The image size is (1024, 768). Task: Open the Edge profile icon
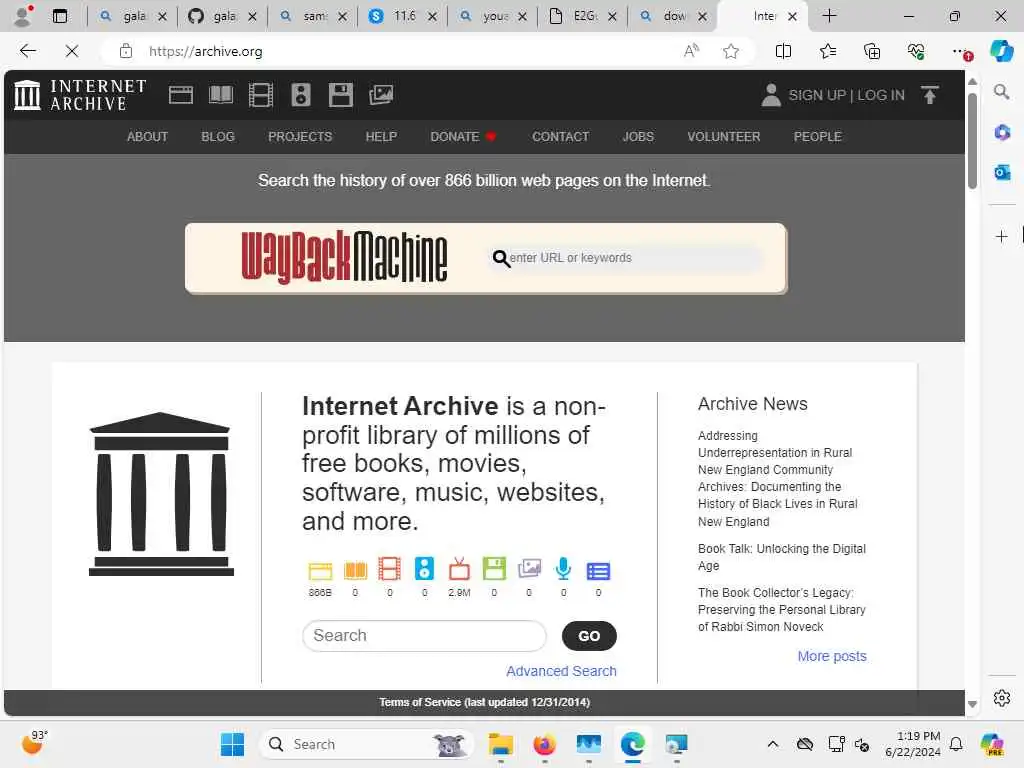pos(23,16)
